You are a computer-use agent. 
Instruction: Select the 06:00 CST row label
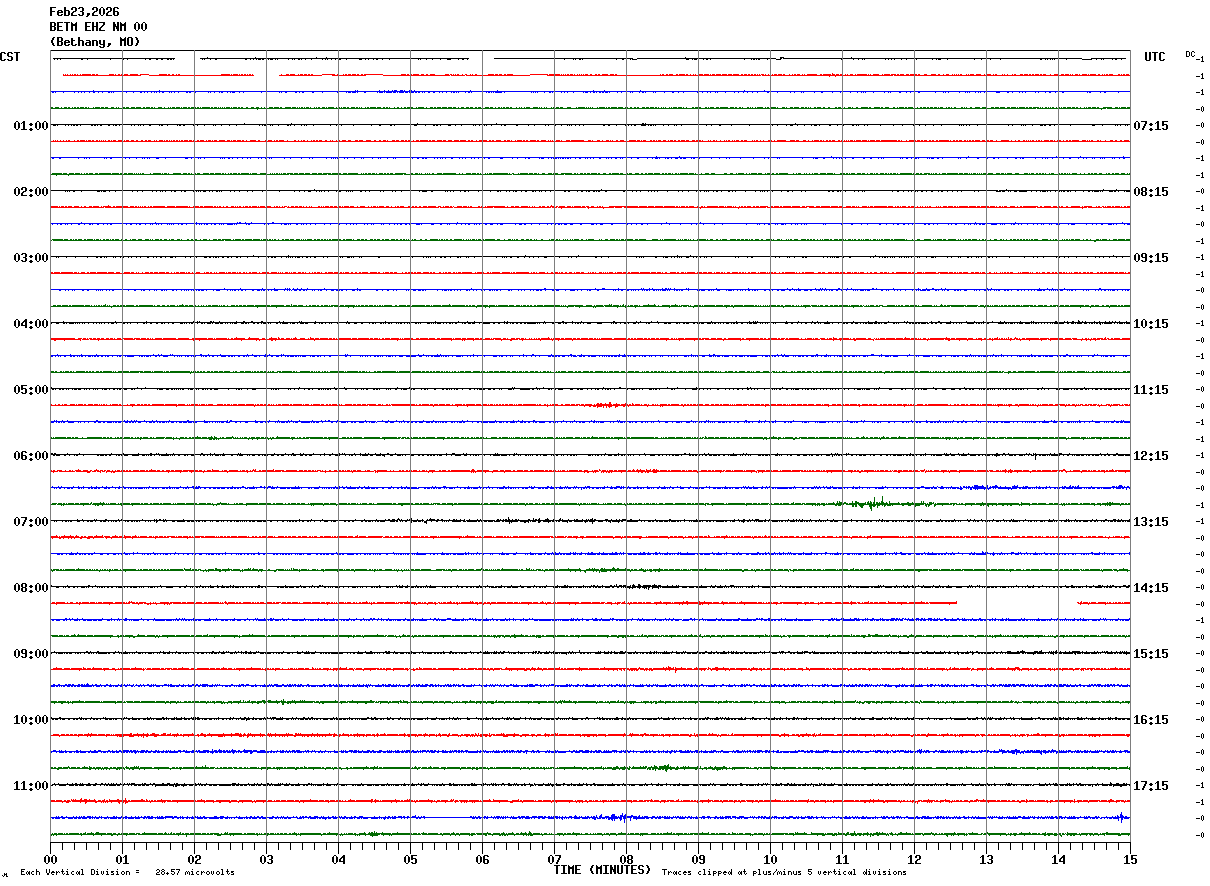[30, 456]
